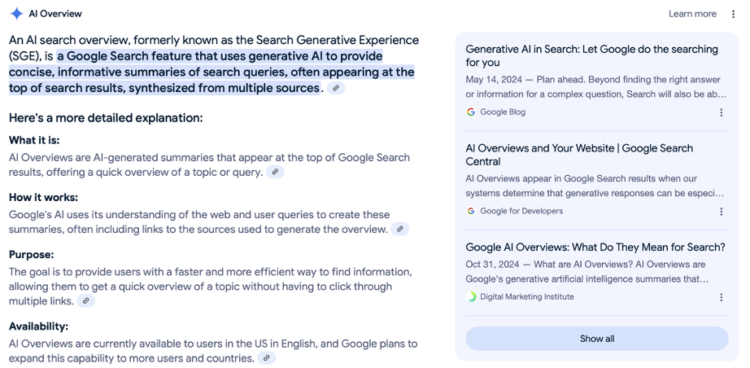
Task: Open AI Overviews and Your Website article
Action: (579, 155)
